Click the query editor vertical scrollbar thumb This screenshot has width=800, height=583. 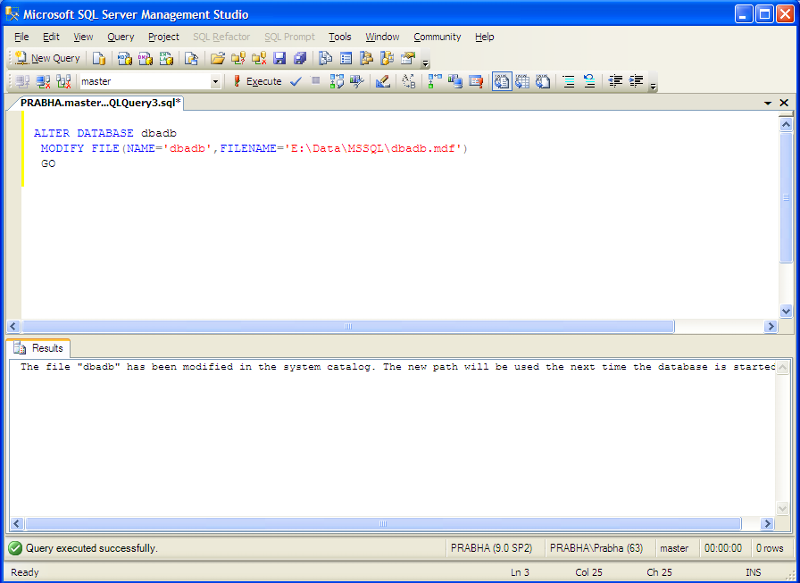point(786,198)
